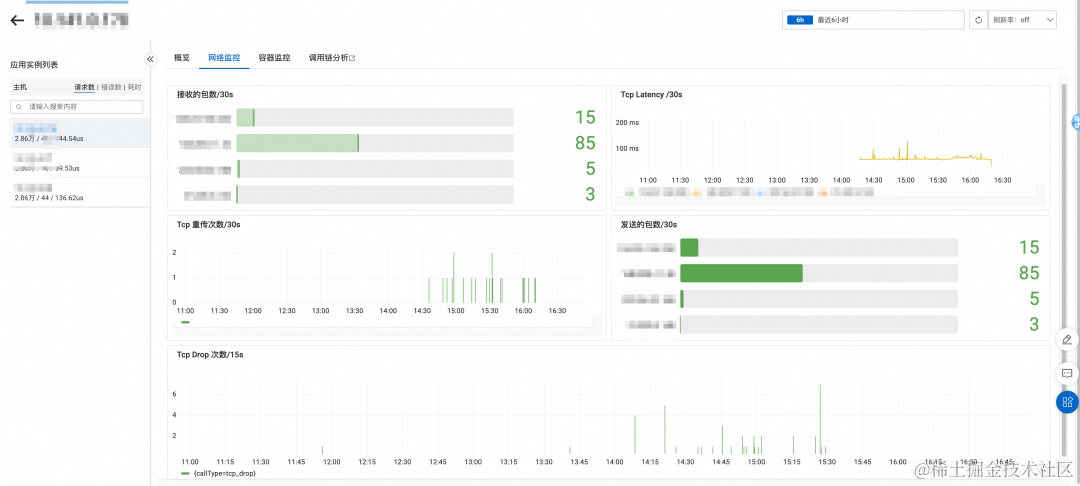Refresh the dashboard with the circular arrow icon

(x=978, y=20)
